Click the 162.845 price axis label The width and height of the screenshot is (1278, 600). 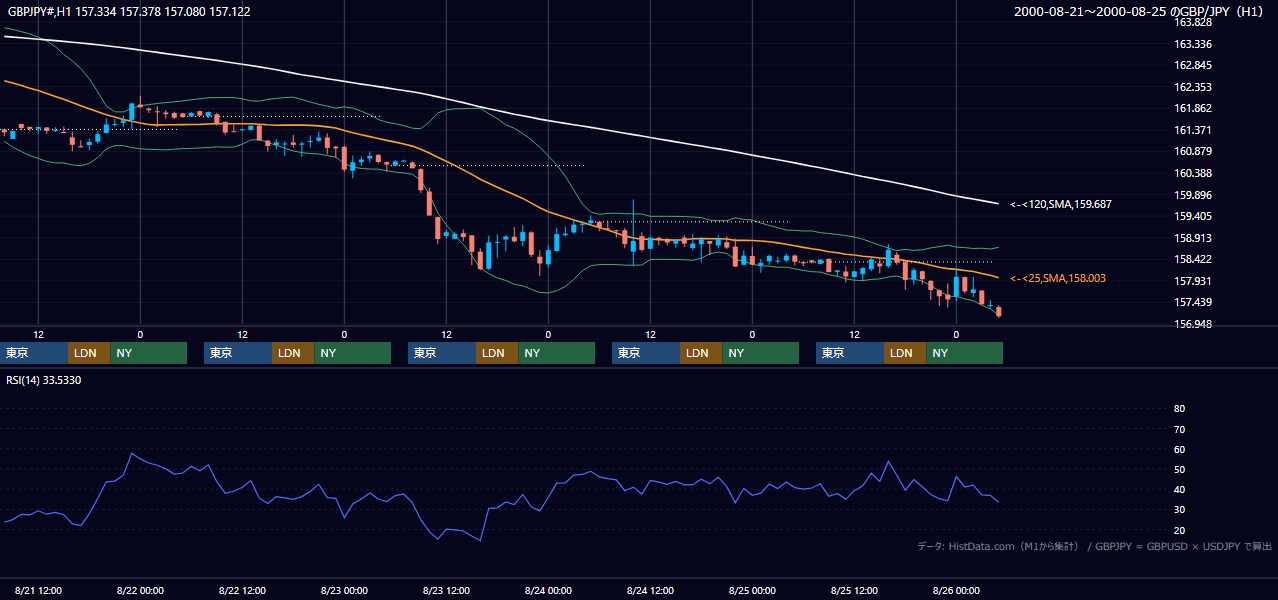tap(1193, 66)
